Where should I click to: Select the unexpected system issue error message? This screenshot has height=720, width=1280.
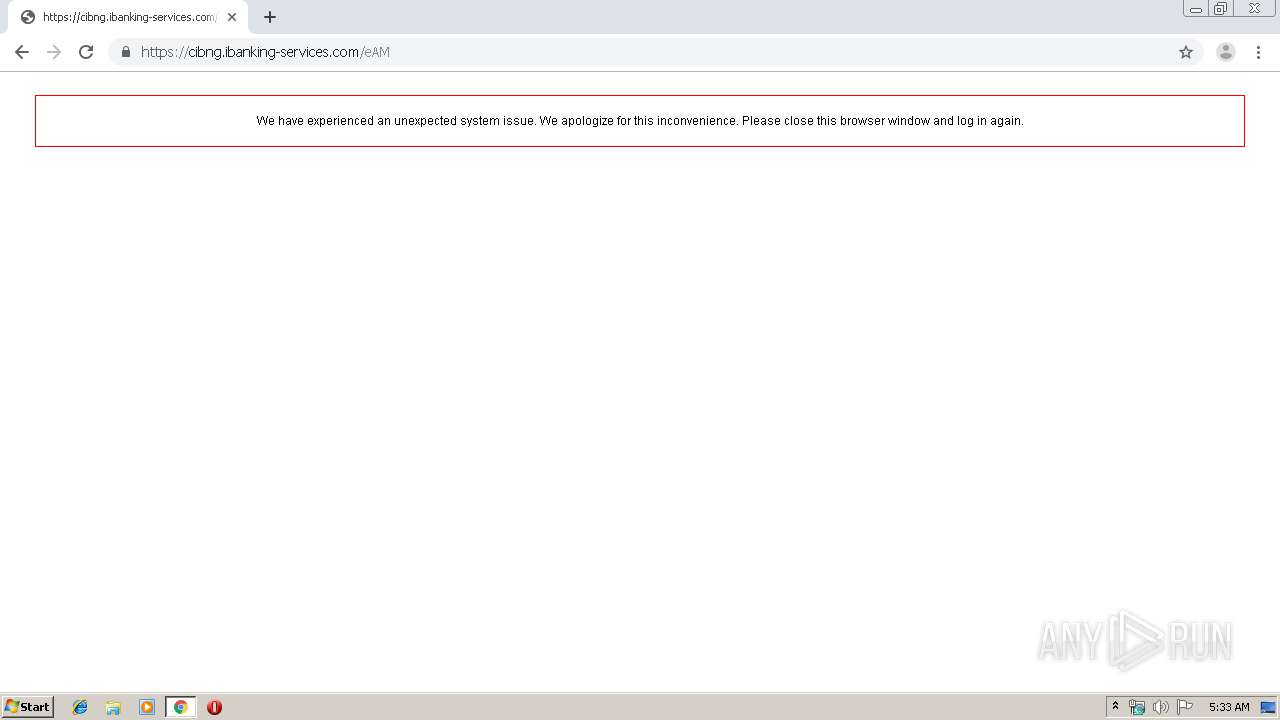(x=640, y=121)
